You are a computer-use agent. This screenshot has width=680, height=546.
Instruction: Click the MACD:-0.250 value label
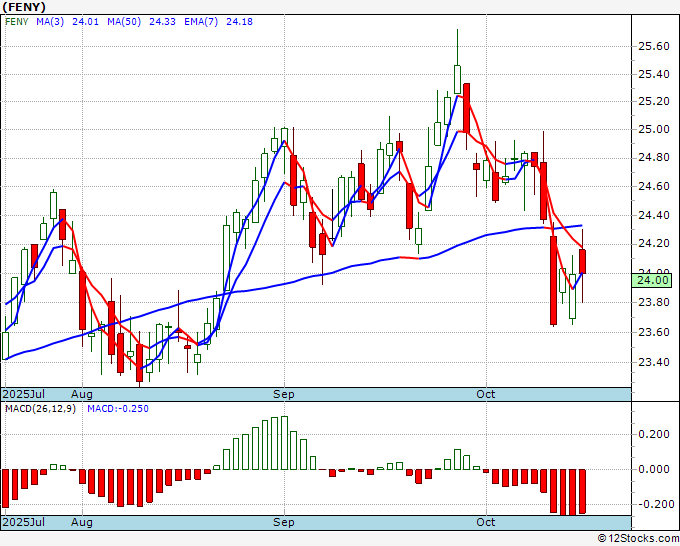(116, 408)
